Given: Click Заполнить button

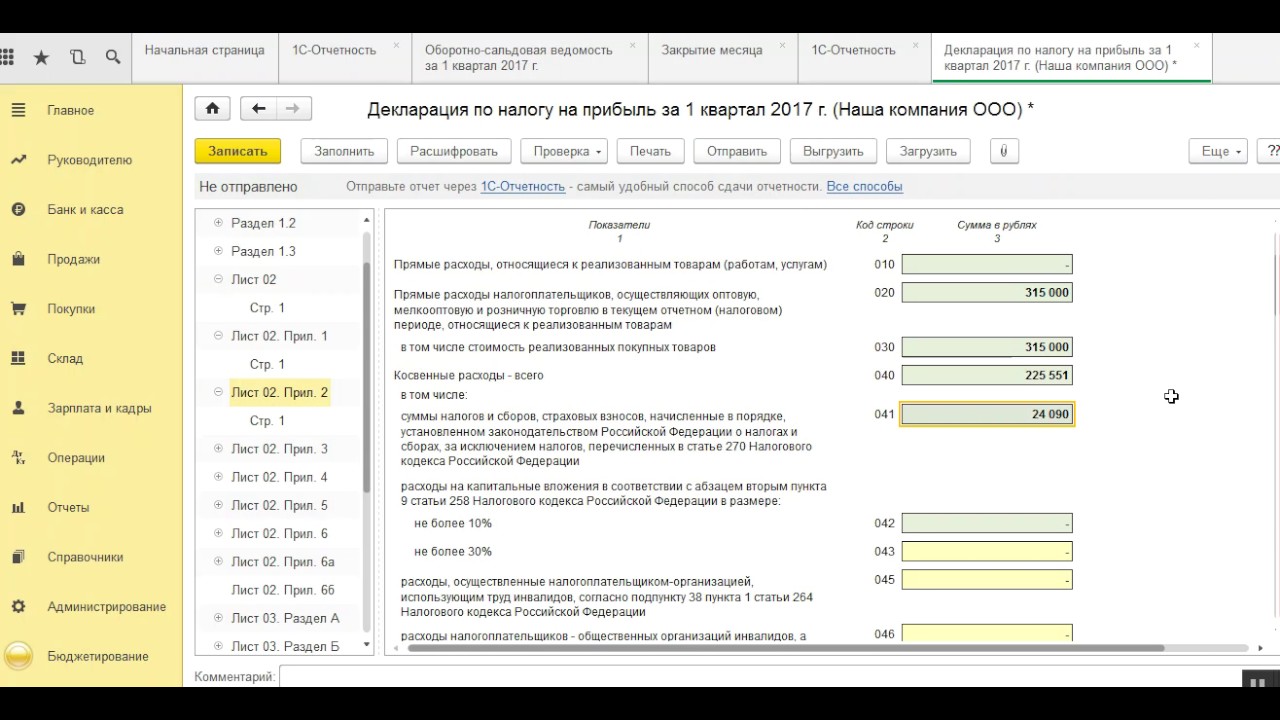Looking at the screenshot, I should [344, 151].
